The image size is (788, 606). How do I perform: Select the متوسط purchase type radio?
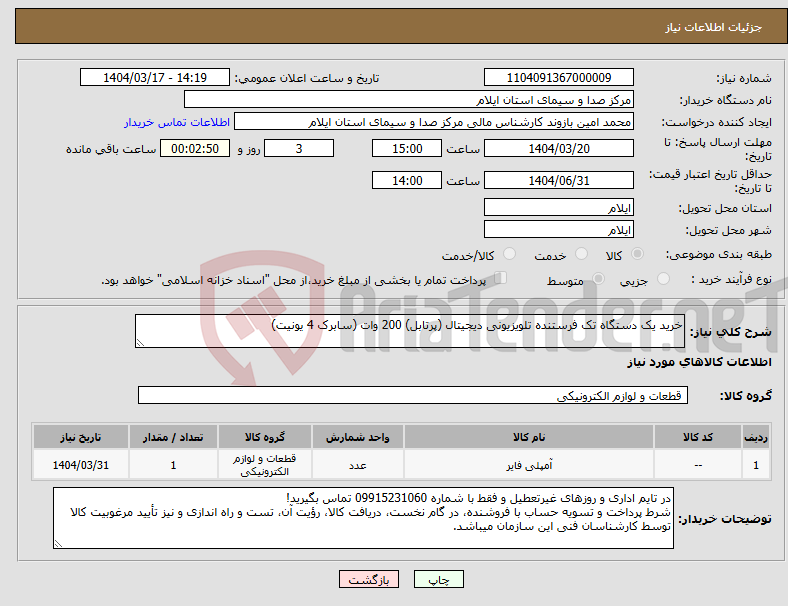coord(598,278)
